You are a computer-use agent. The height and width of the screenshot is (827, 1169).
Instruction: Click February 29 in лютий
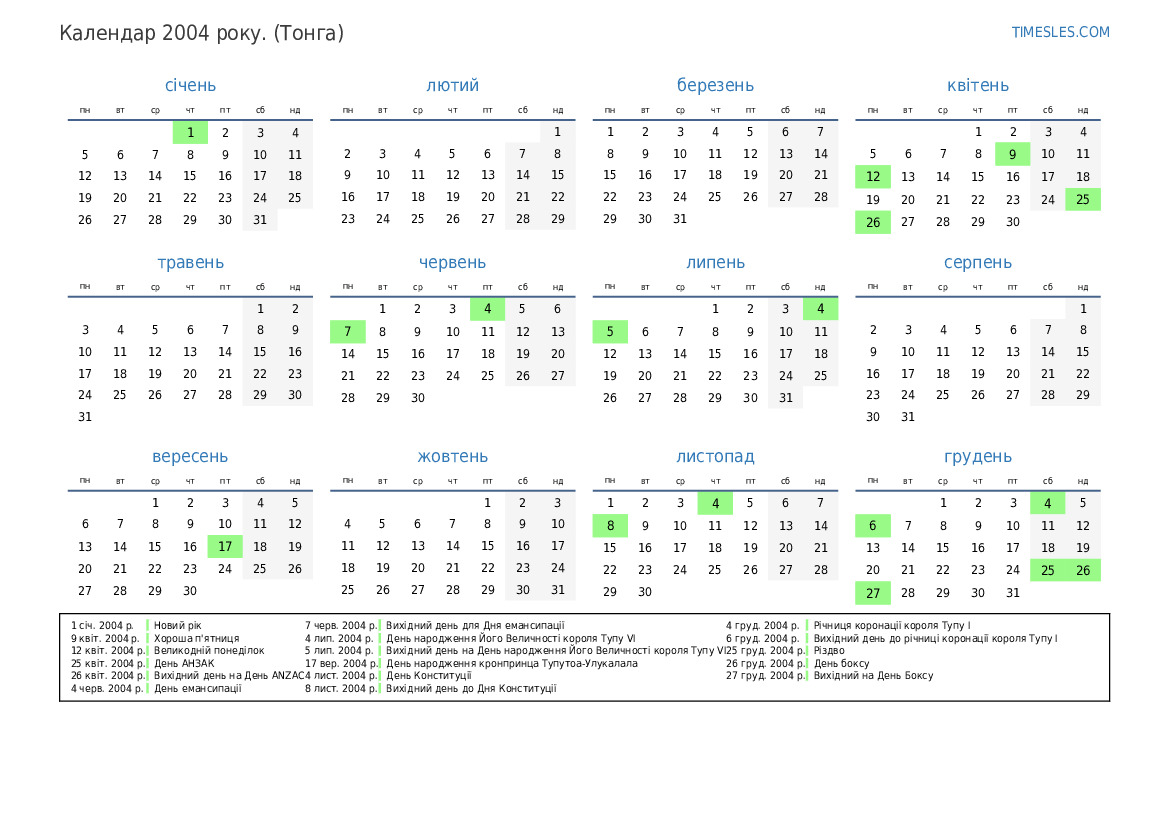click(x=558, y=219)
